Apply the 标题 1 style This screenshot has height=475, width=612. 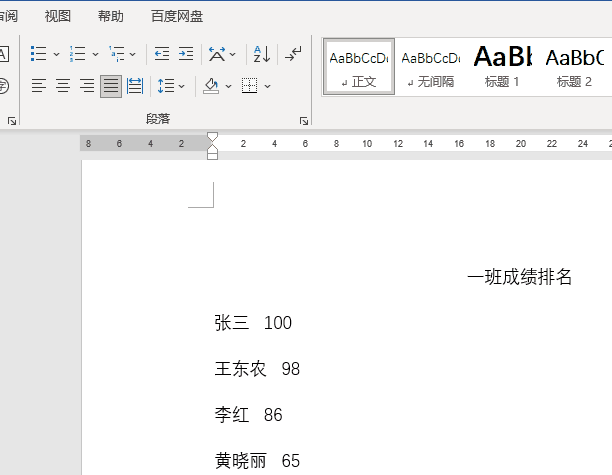[502, 67]
